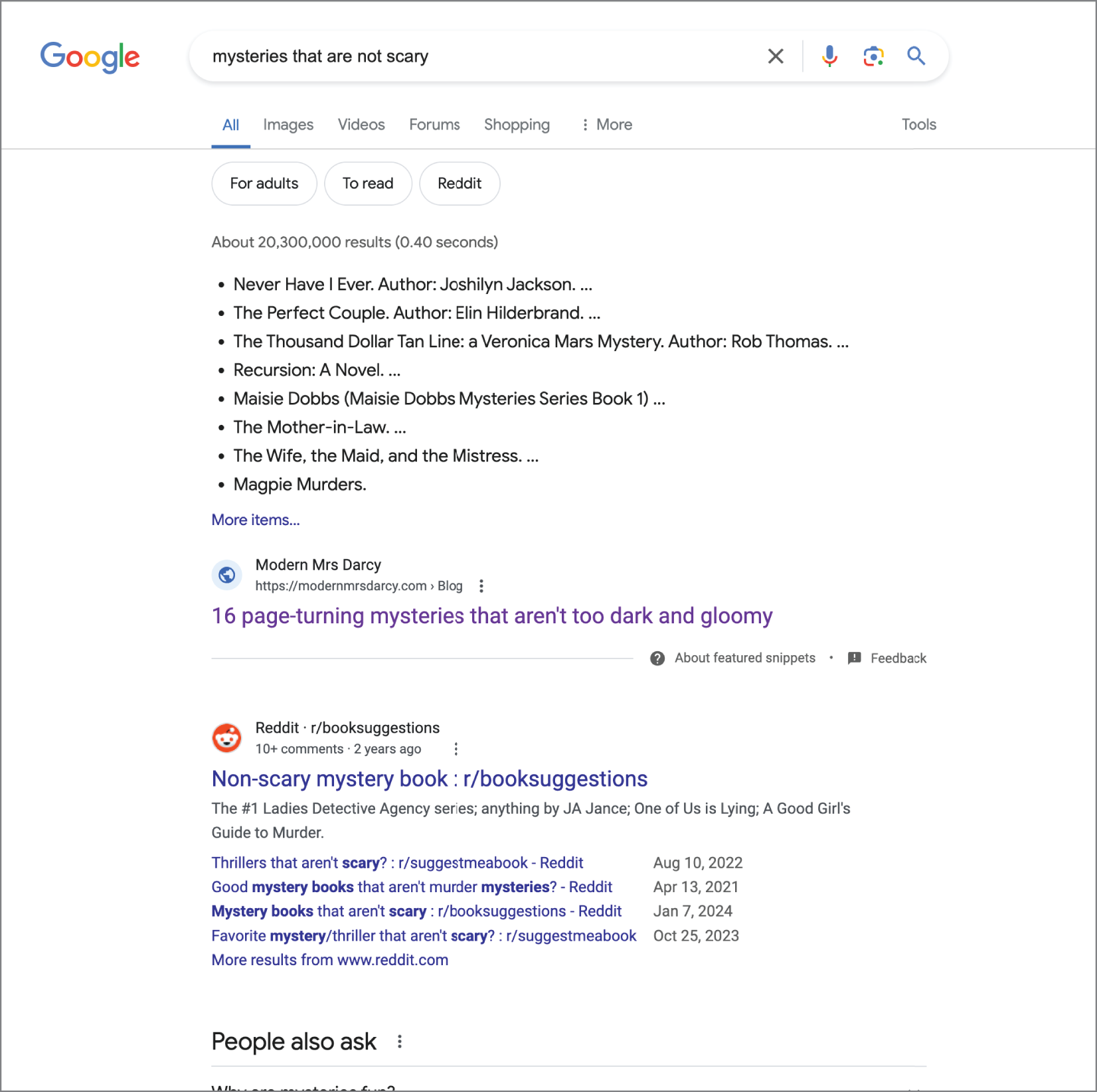Open the About featured snippets help icon
Viewport: 1097px width, 1092px height.
(657, 658)
